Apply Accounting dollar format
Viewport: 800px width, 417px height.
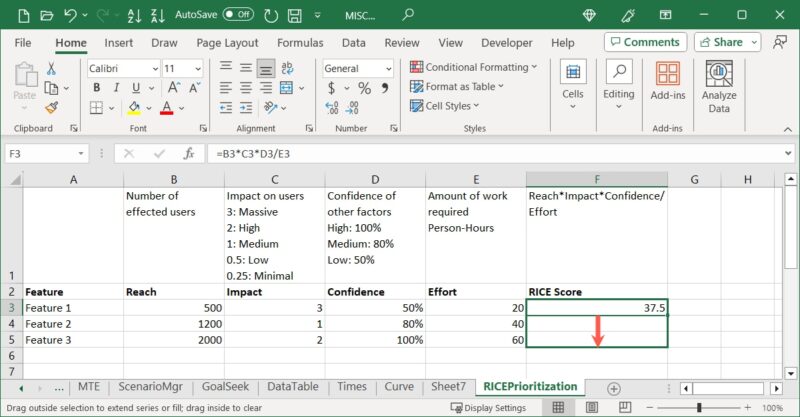332,88
